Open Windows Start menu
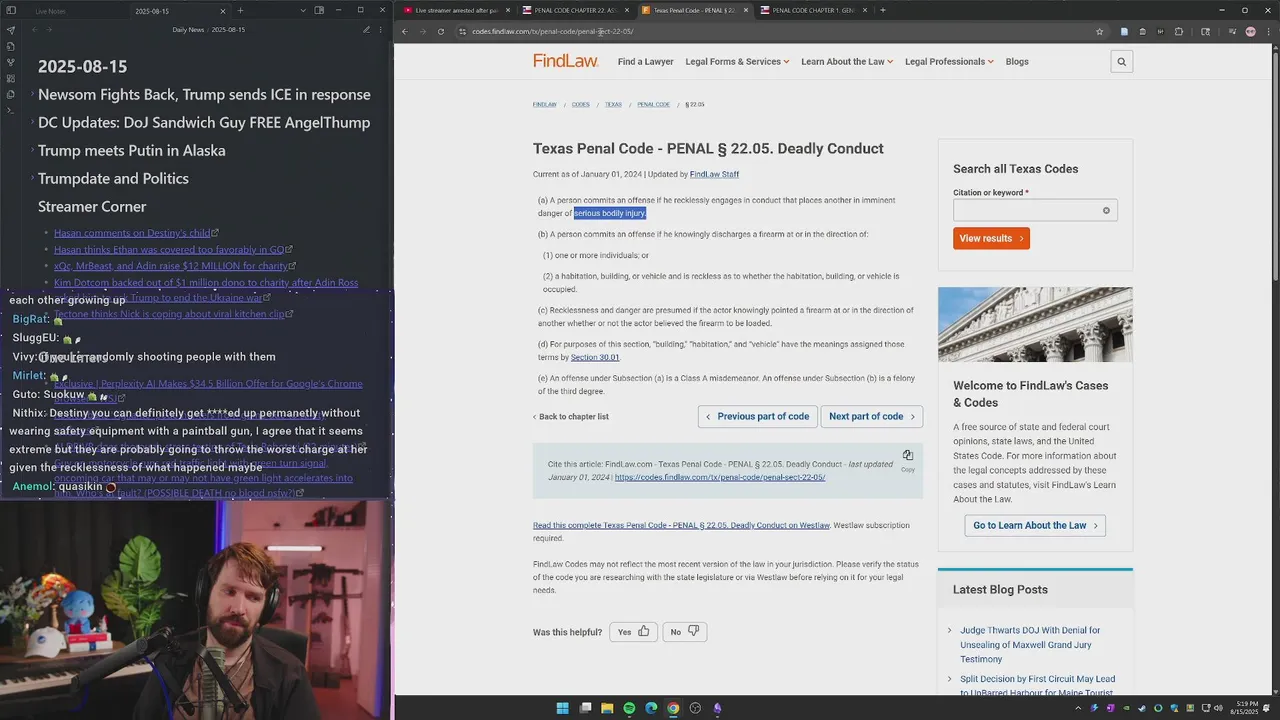The height and width of the screenshot is (720, 1280). click(x=562, y=708)
